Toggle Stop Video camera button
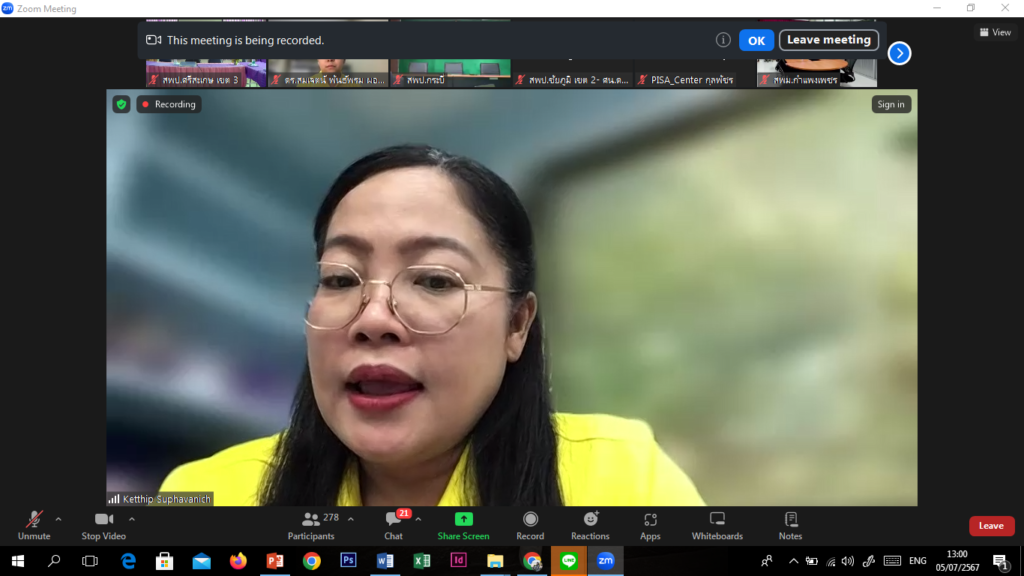This screenshot has height=576, width=1024. tap(103, 525)
